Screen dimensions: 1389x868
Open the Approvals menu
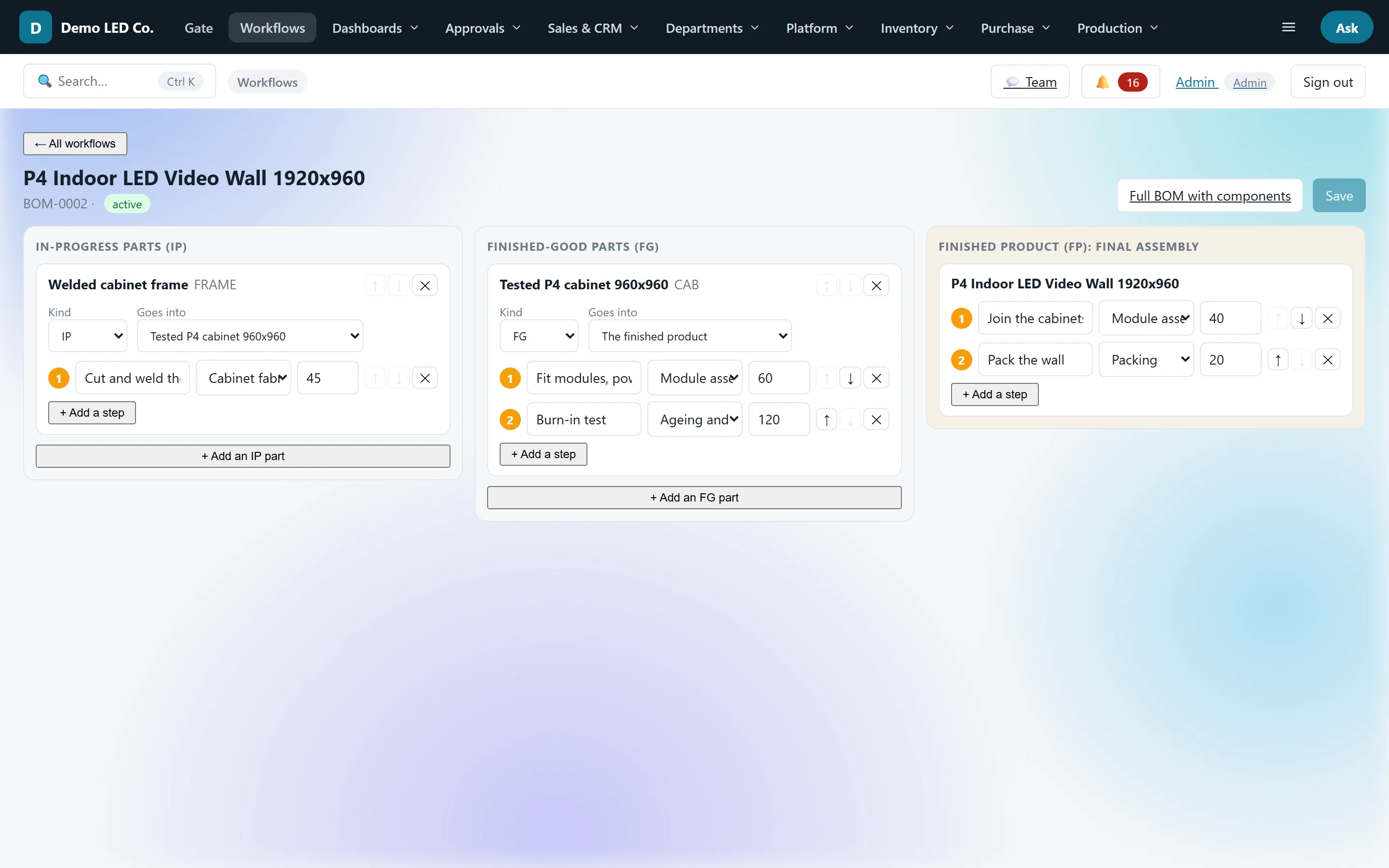[x=483, y=27]
